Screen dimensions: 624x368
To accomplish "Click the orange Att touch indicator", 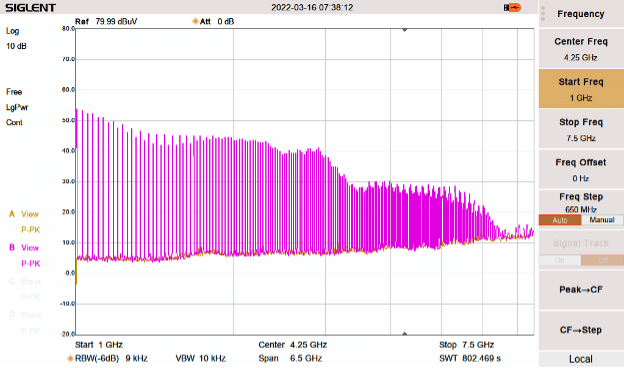I will (195, 21).
